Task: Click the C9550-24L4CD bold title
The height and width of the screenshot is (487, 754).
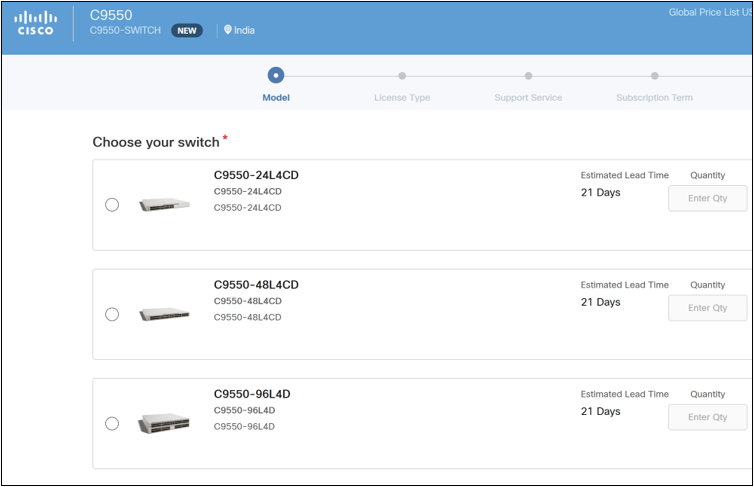Action: pyautogui.click(x=256, y=175)
